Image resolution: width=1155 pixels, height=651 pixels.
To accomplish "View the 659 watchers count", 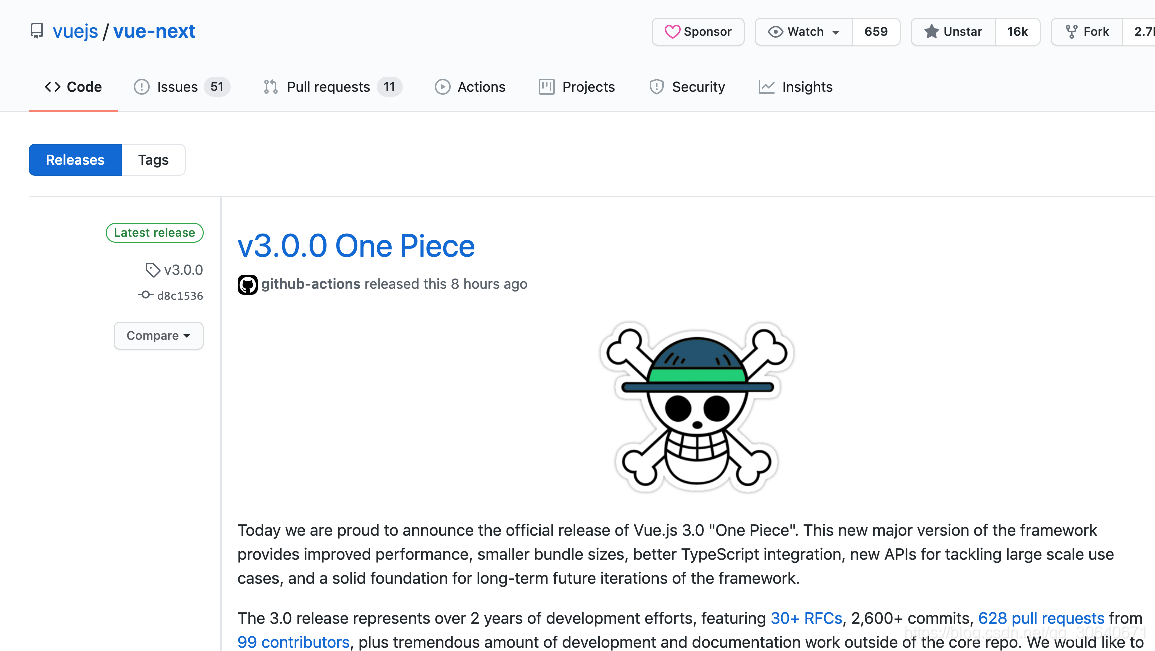I will tap(876, 32).
